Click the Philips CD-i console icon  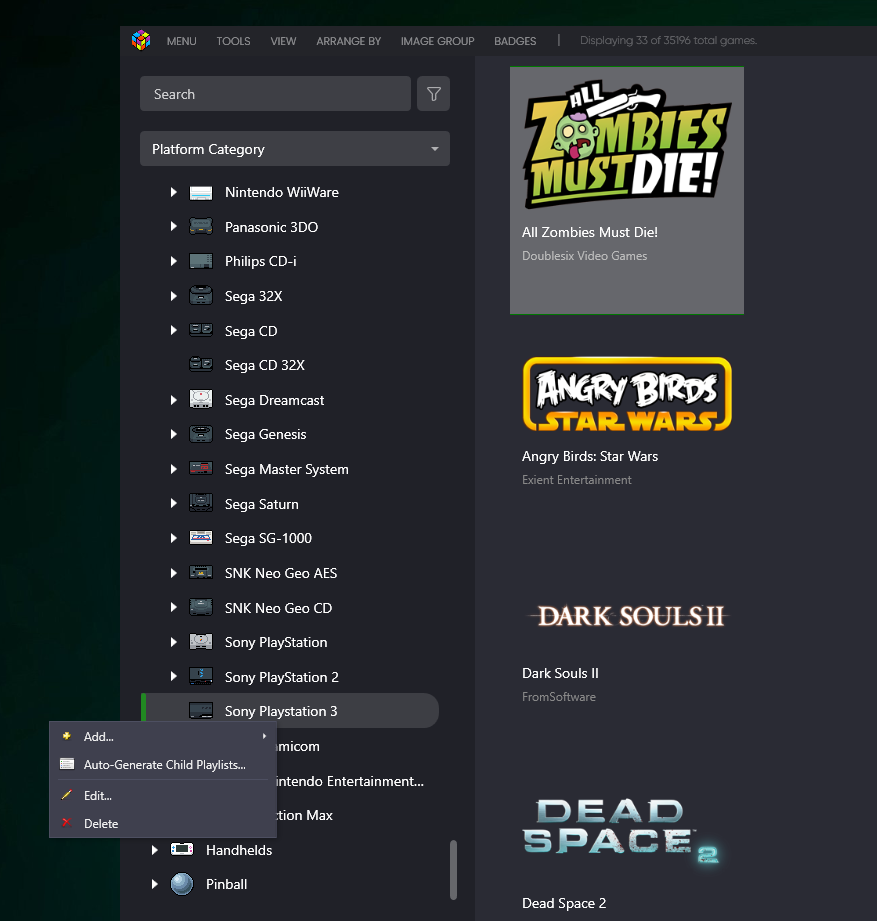pos(201,261)
